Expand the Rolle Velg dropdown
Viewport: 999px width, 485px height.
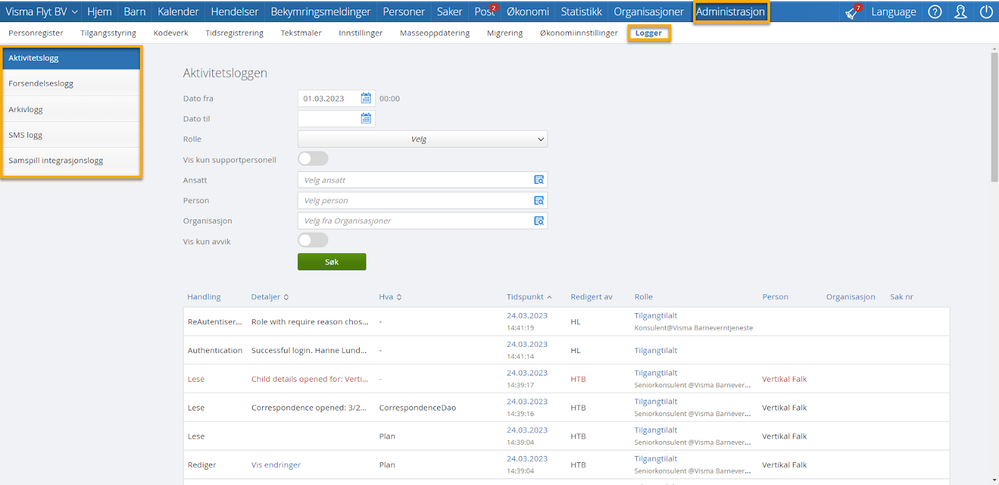[422, 139]
